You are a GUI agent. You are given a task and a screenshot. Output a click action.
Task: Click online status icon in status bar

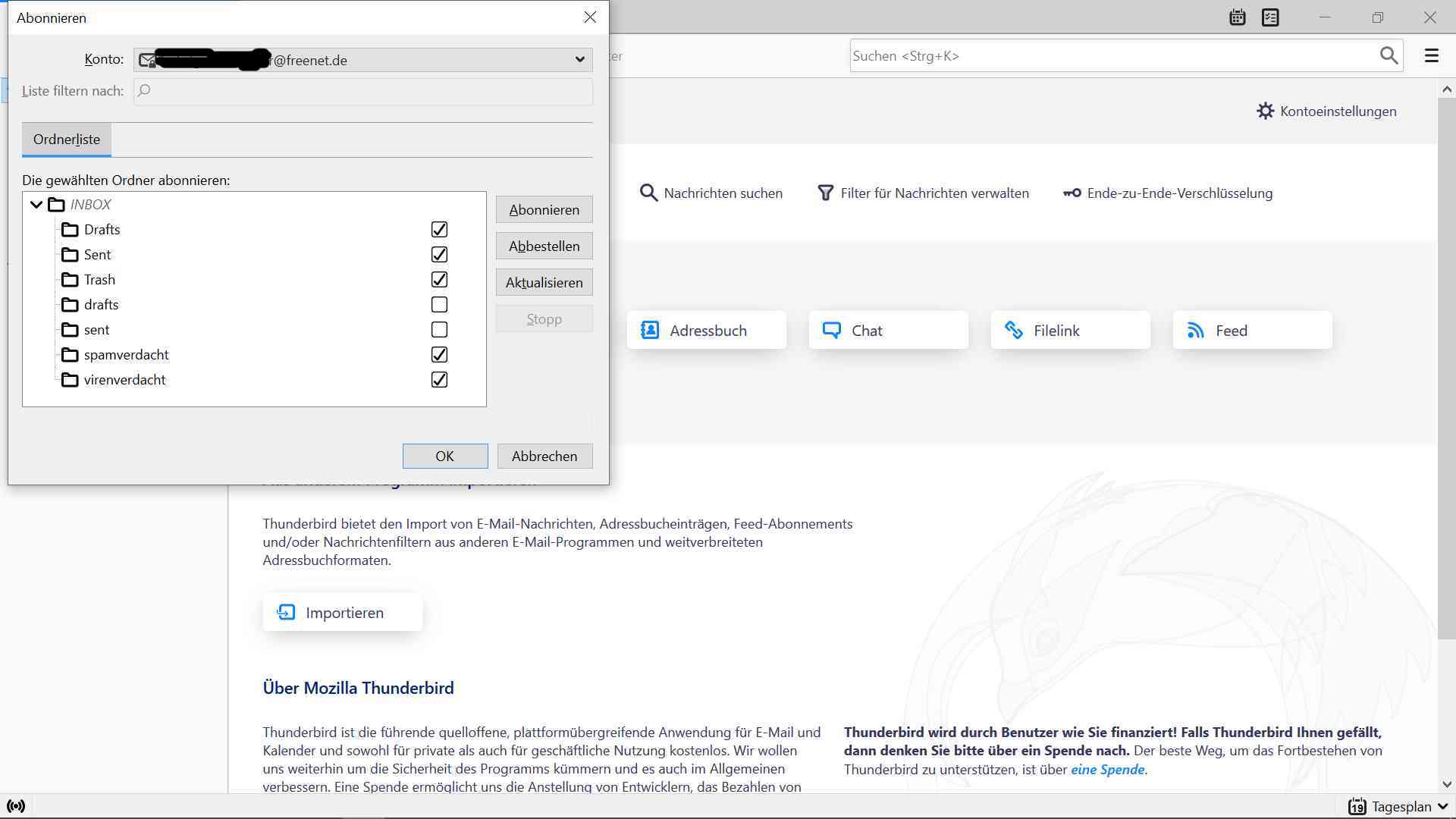16,806
